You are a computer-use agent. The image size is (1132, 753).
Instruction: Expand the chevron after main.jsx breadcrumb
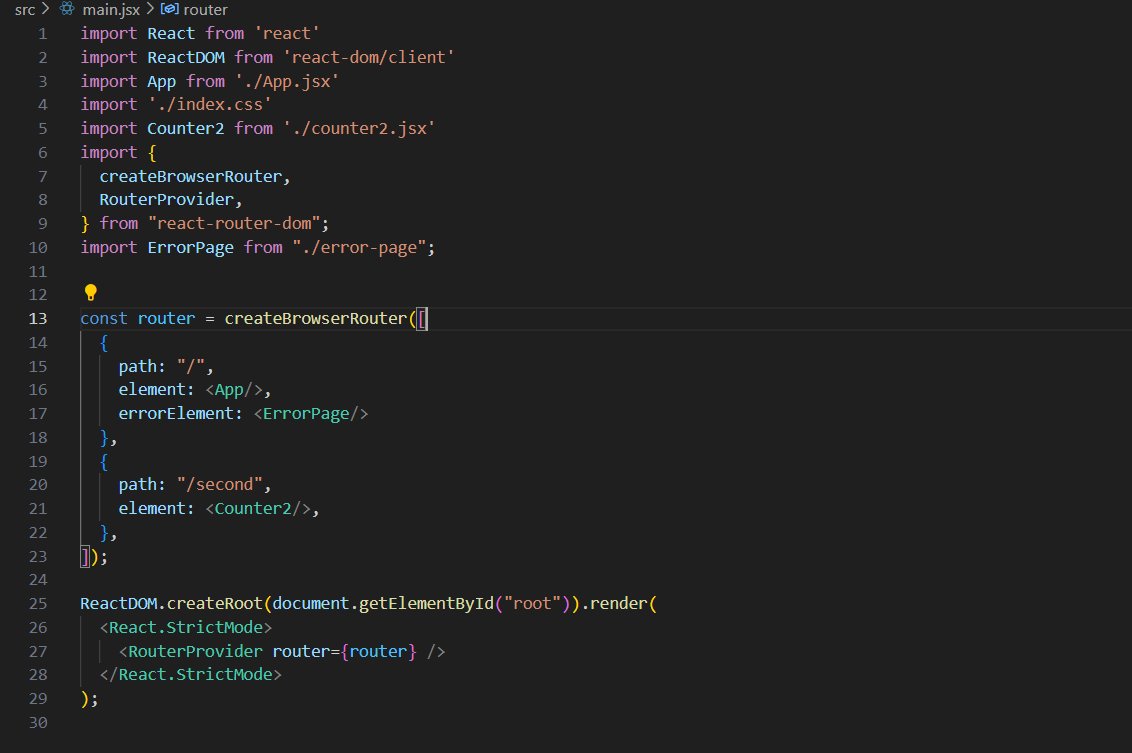click(x=150, y=9)
